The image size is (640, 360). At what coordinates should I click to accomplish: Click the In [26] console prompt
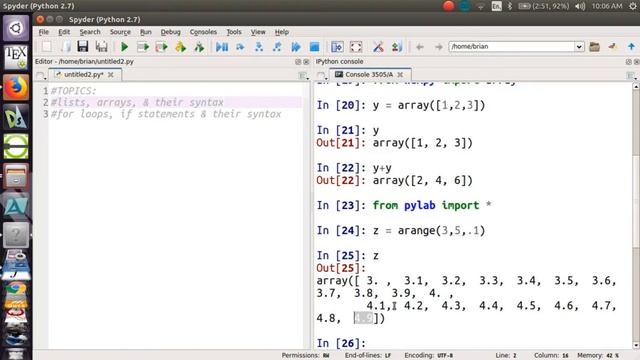click(341, 343)
